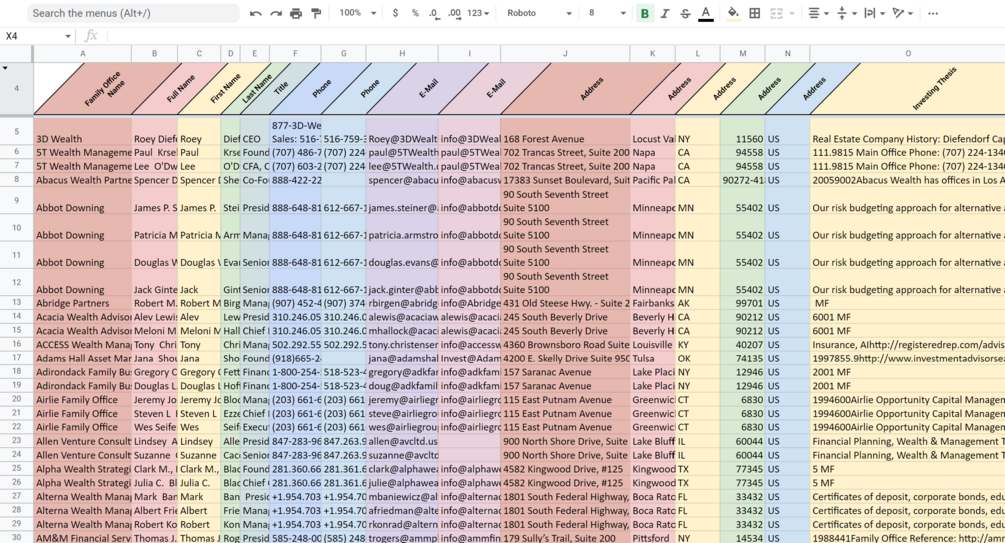1005x543 pixels.
Task: Click the Real Estate Company History cell
Action: pos(908,131)
